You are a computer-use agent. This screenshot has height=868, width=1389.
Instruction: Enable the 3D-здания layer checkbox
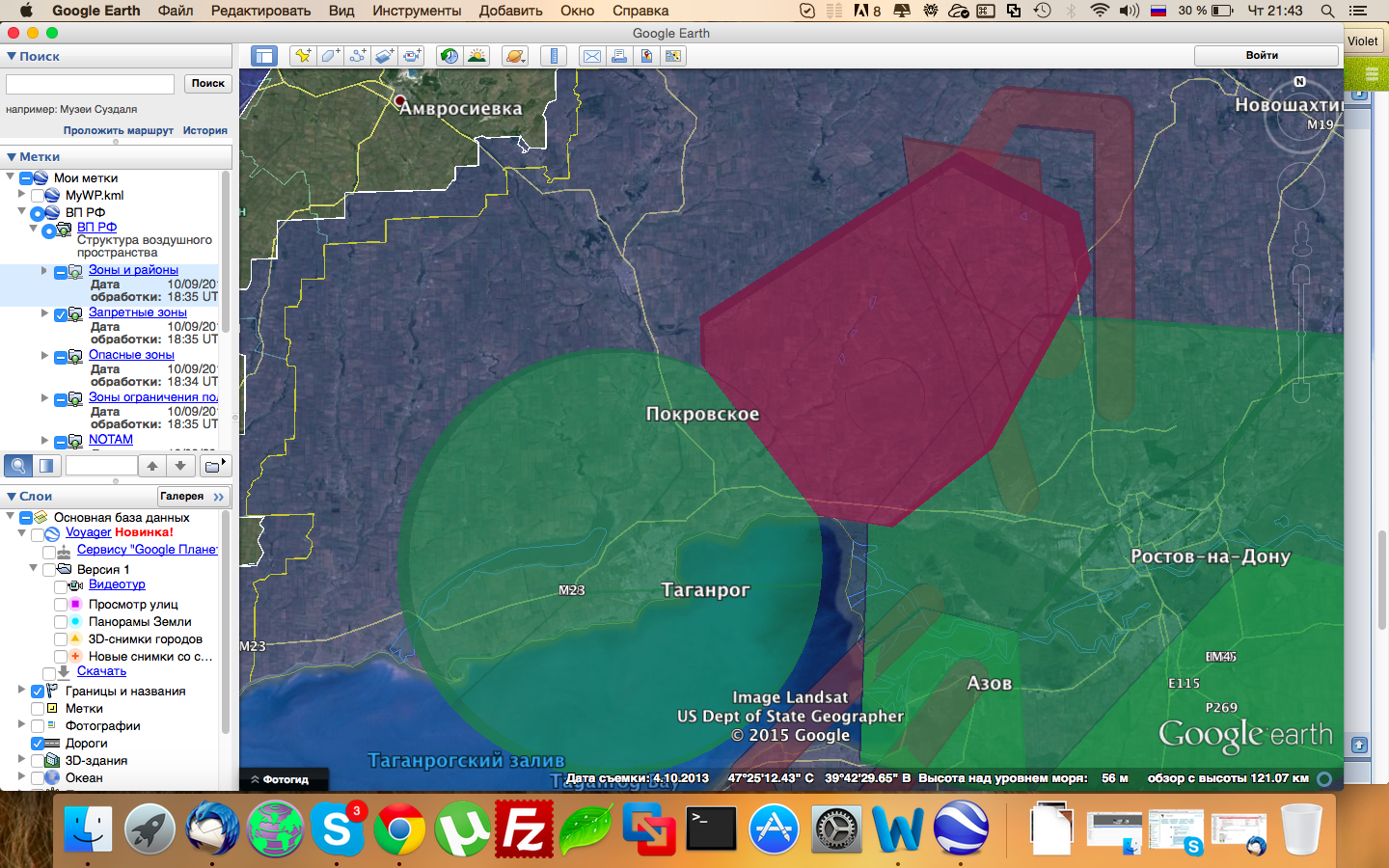pos(38,761)
